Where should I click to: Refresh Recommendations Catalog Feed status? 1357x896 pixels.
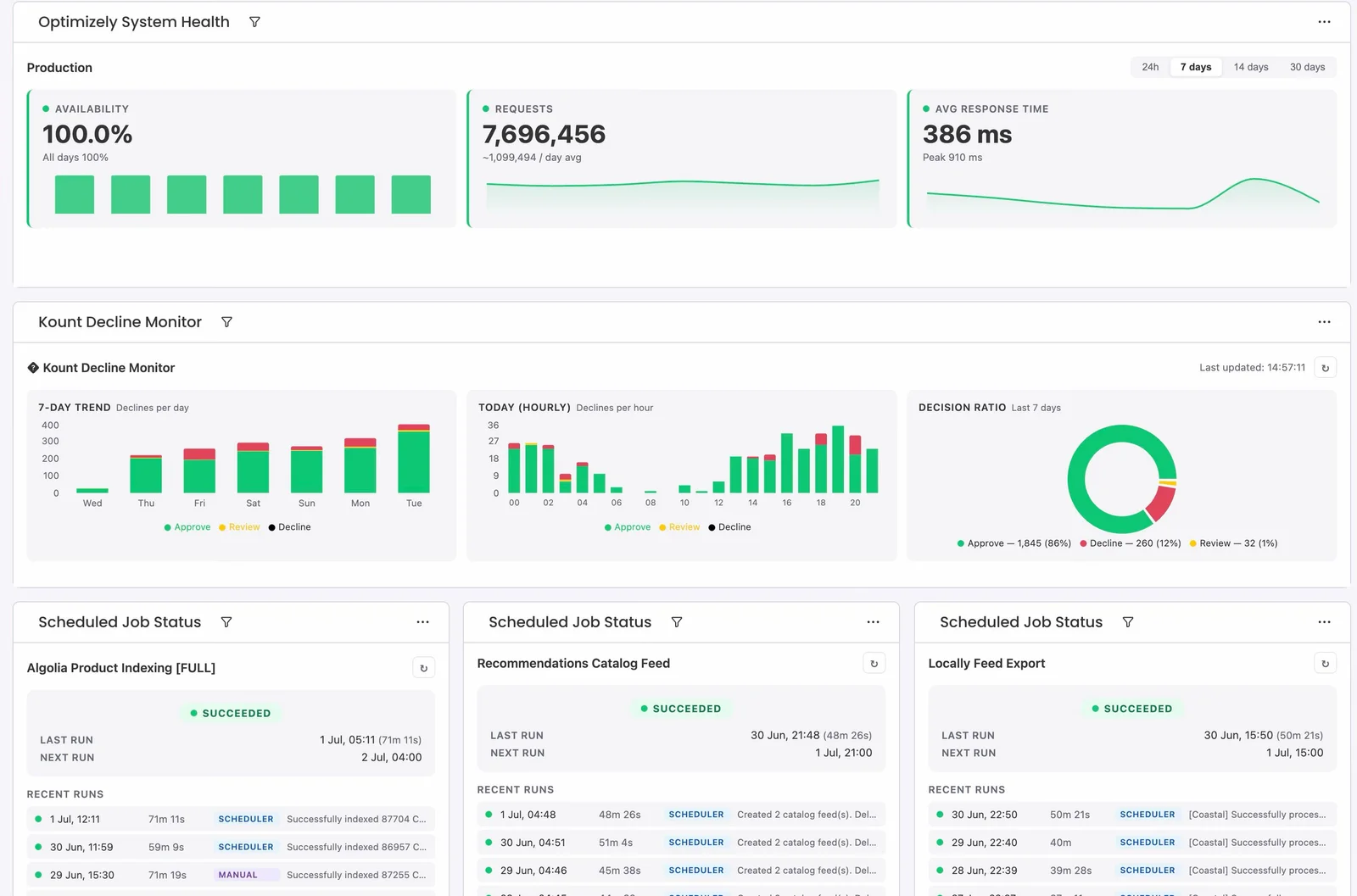point(874,664)
